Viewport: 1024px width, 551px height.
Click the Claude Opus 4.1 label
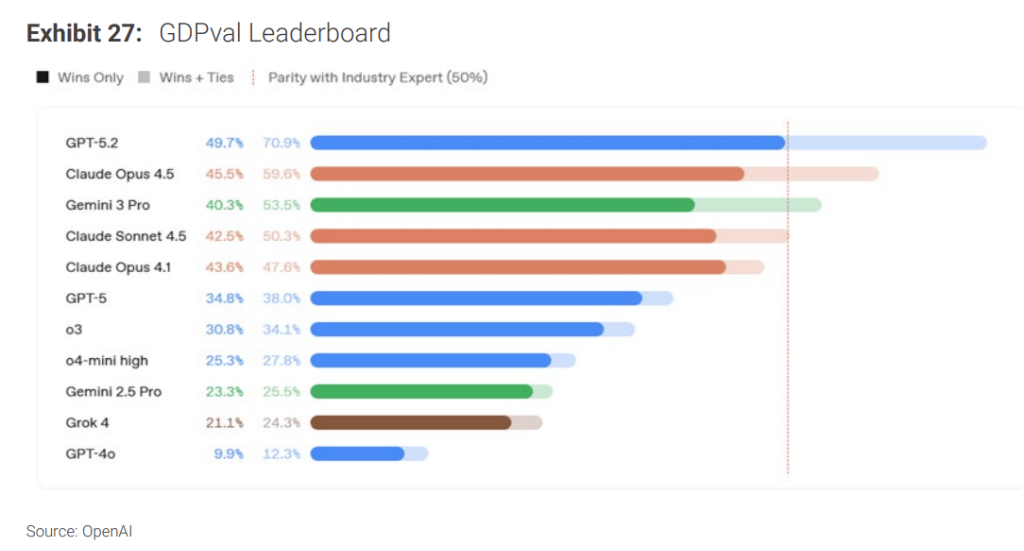click(x=118, y=267)
